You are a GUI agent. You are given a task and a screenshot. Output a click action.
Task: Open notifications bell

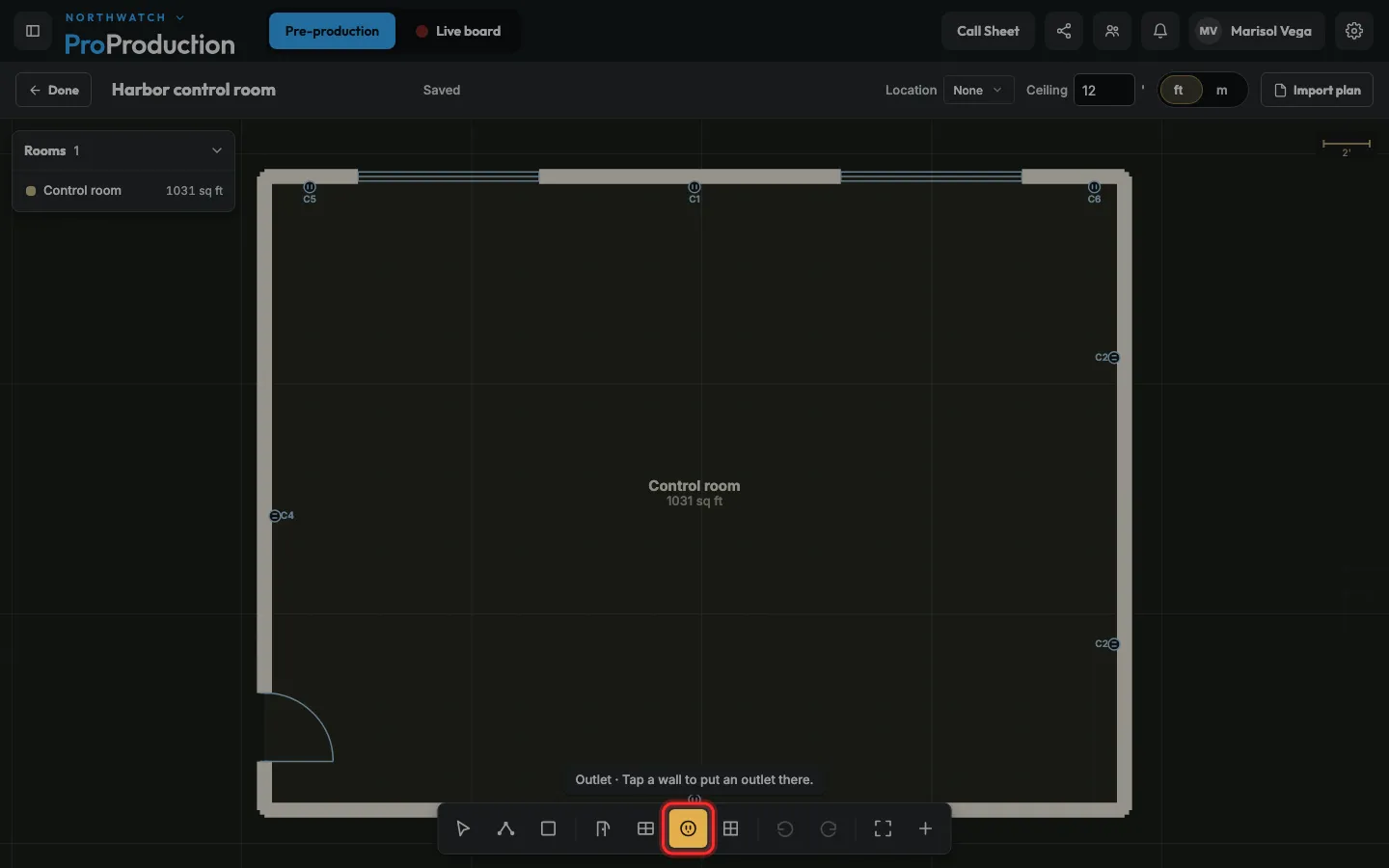pos(1160,31)
